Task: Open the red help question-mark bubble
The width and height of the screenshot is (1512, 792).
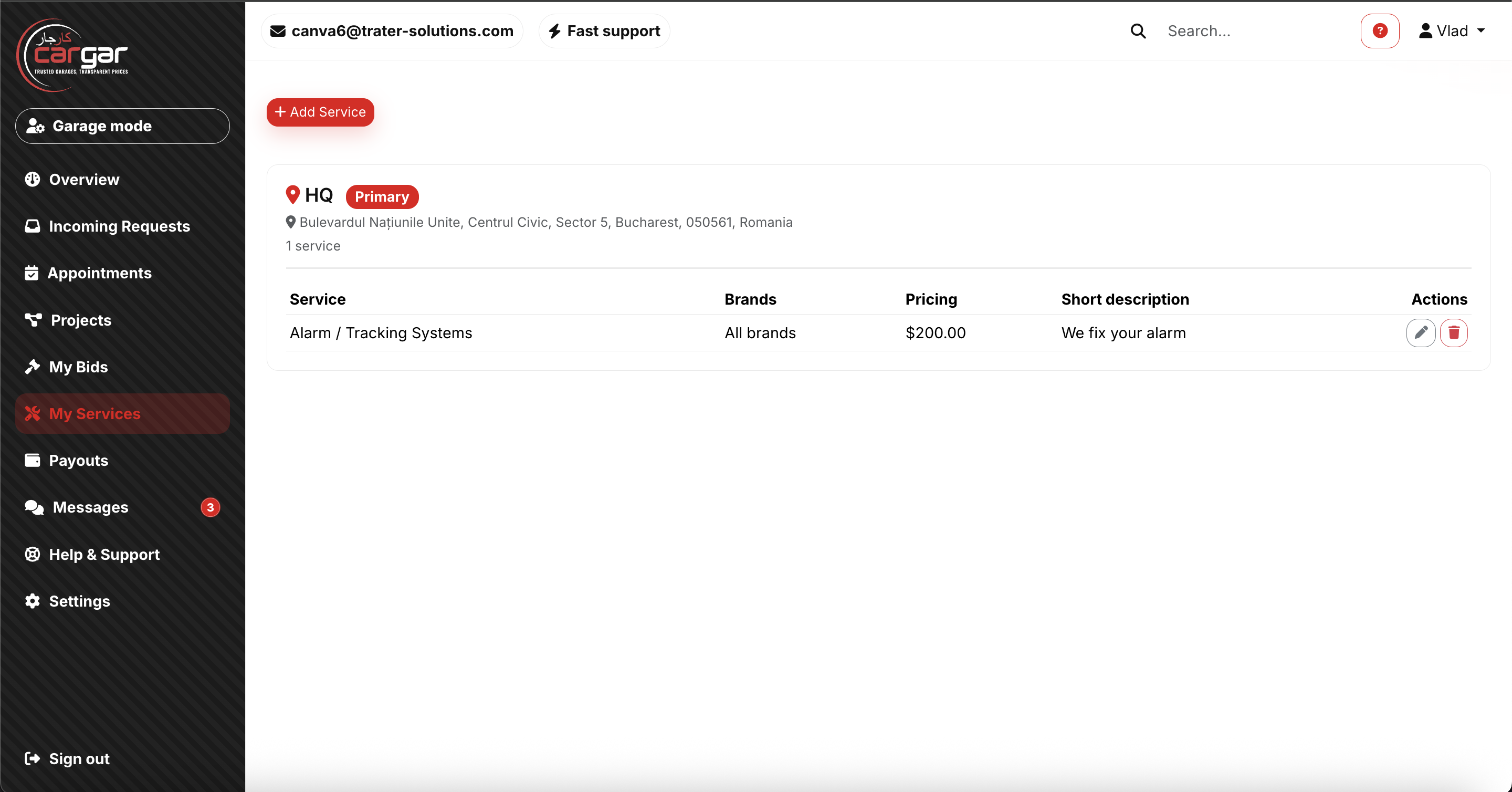Action: coord(1379,30)
